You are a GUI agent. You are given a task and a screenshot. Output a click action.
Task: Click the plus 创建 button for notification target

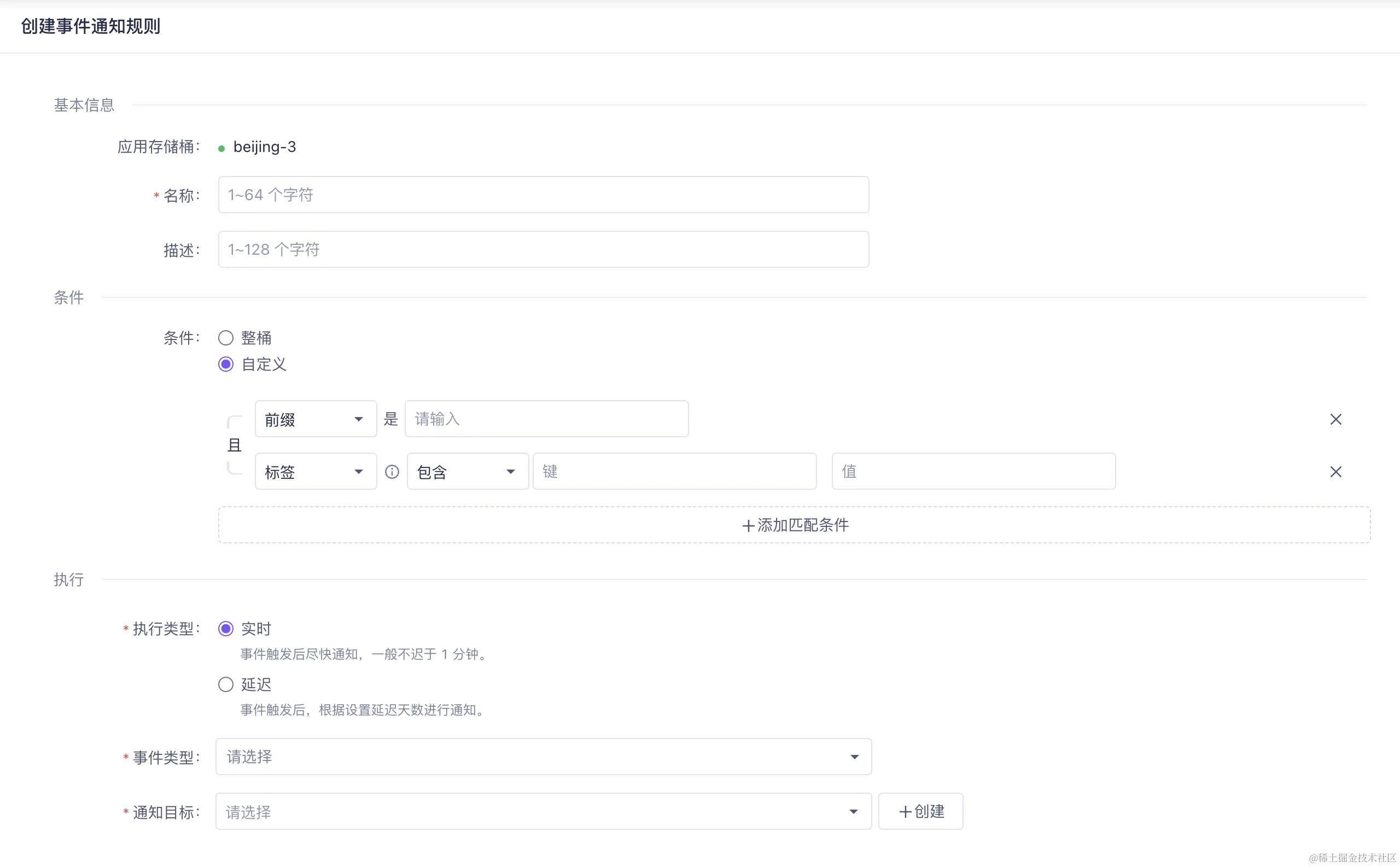(920, 811)
